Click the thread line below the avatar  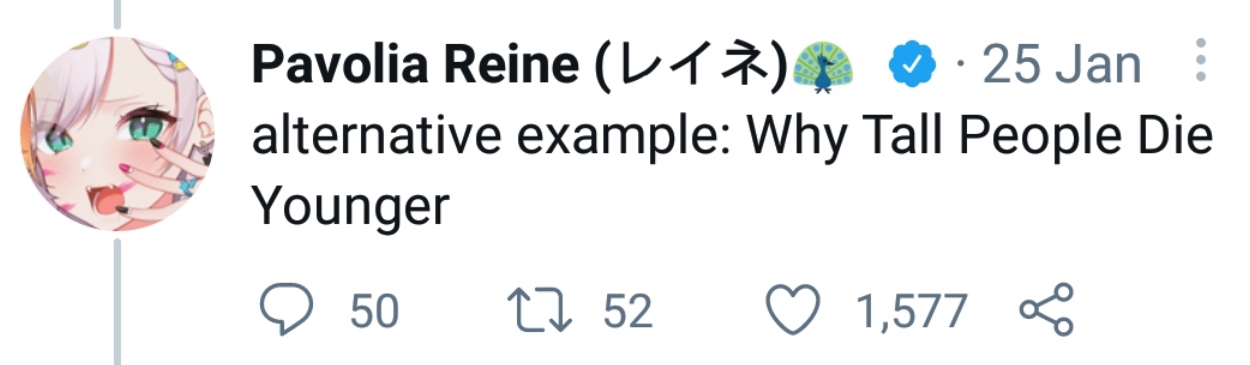tap(117, 300)
